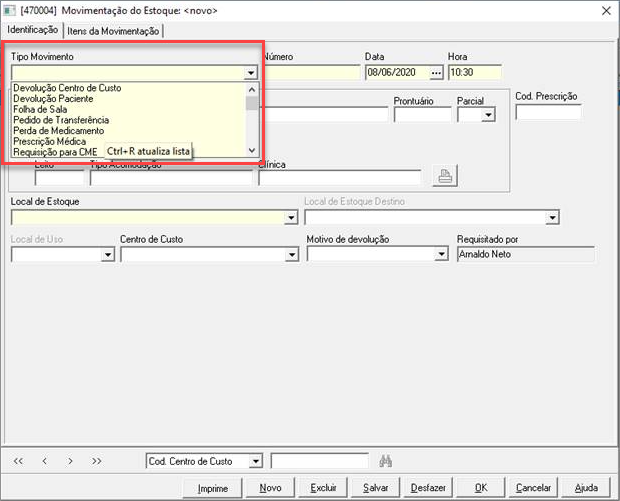Collapse the Tipo Movimento dropdown arrow

point(251,73)
